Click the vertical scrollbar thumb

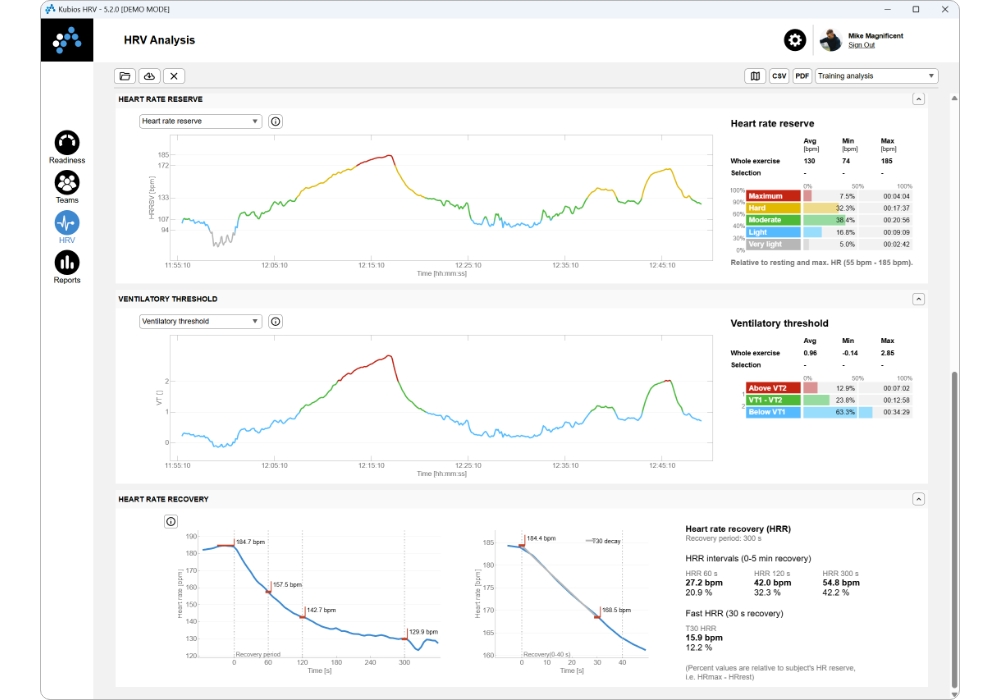[x=954, y=529]
